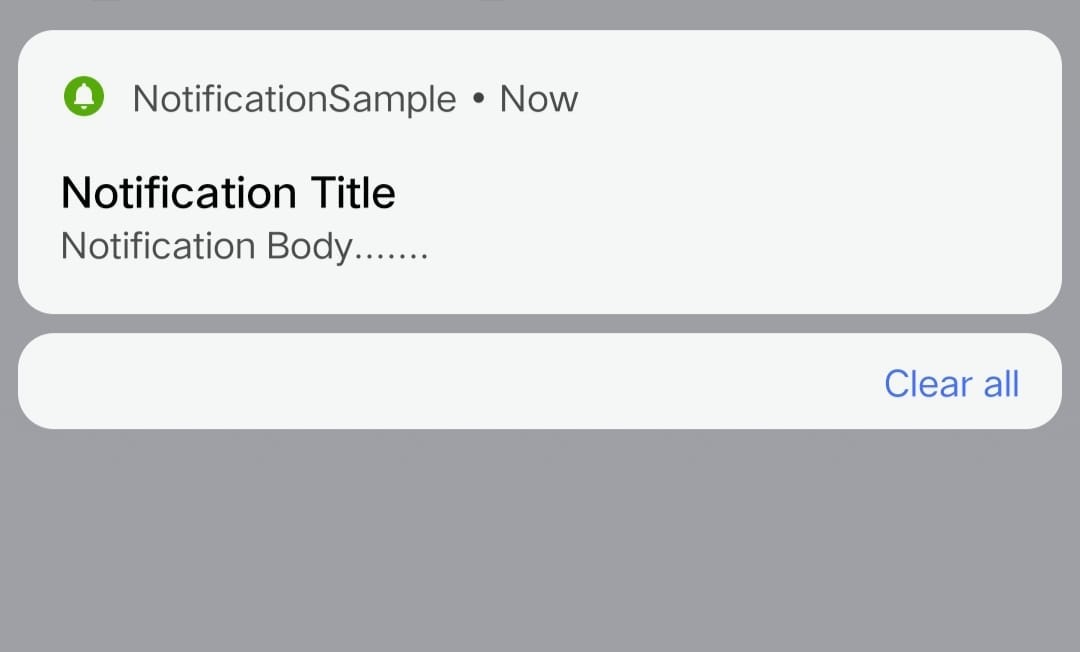Click the NotificationSample app name label

294,97
